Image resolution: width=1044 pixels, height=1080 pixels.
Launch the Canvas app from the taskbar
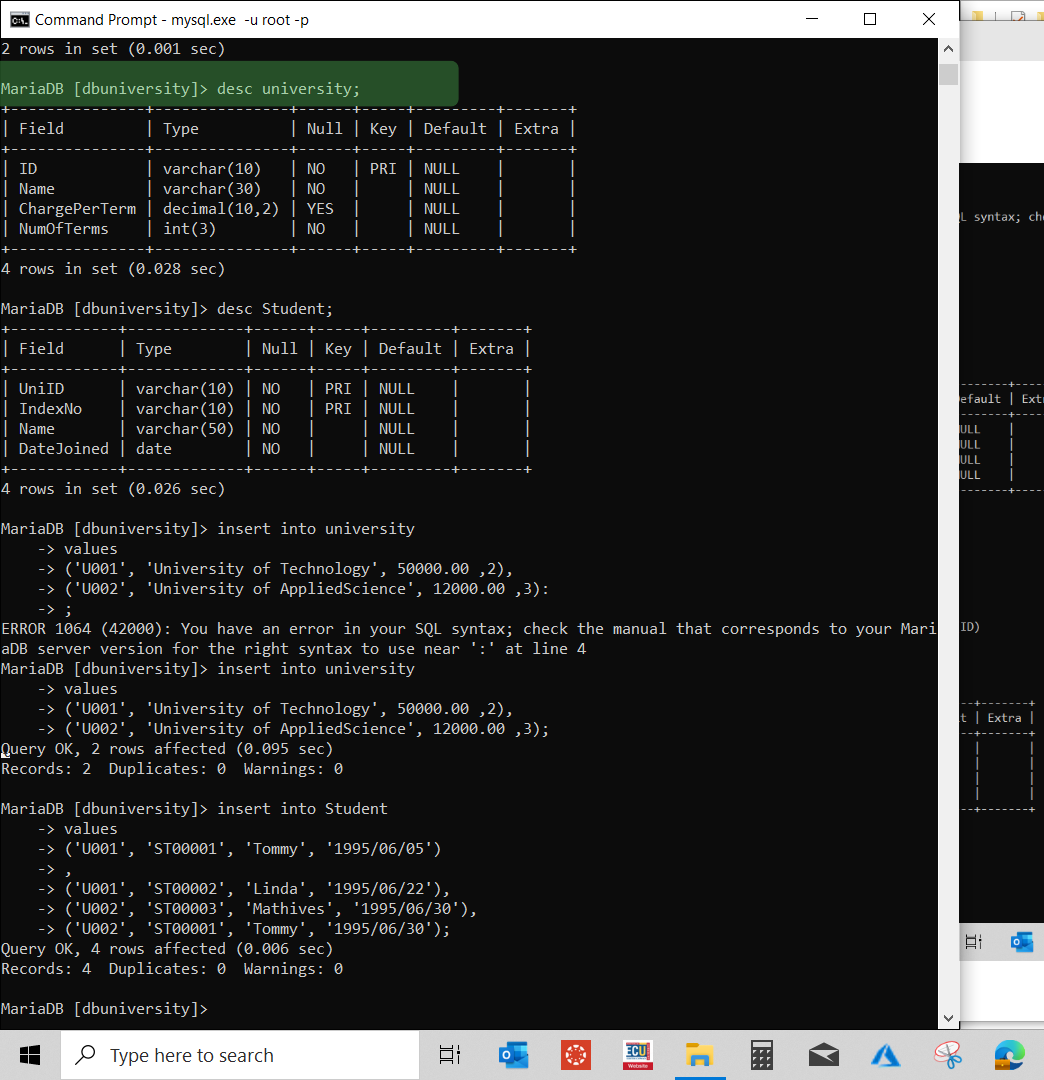[576, 1055]
